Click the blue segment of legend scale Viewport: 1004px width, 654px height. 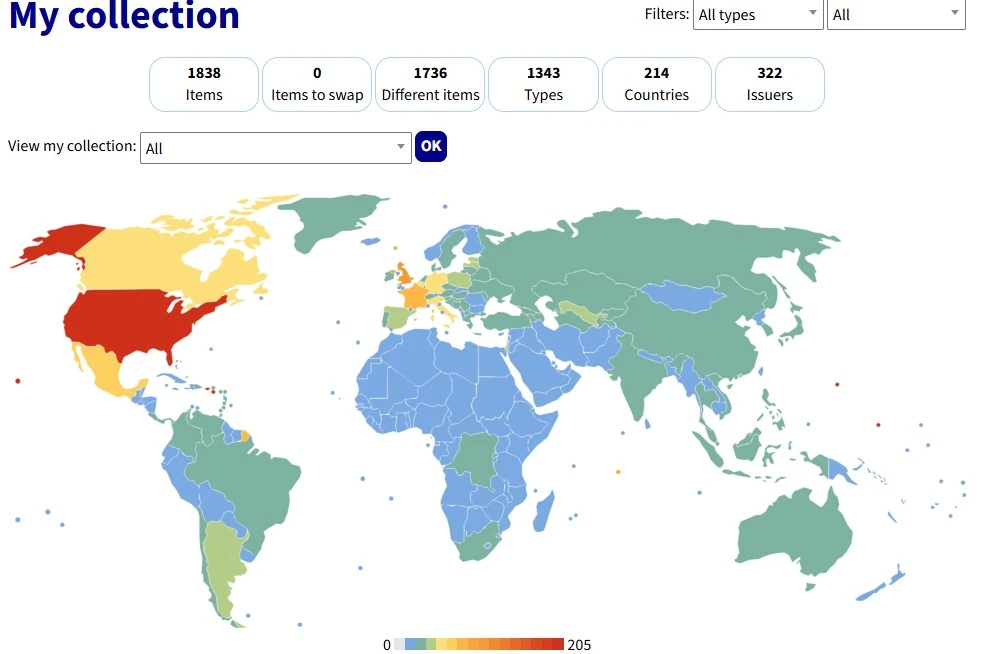pos(410,644)
